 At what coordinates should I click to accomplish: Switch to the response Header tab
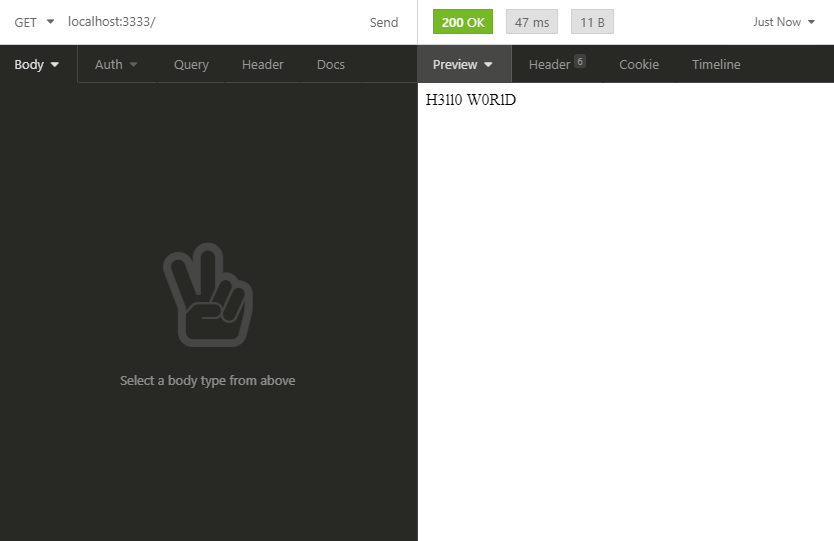coord(557,64)
